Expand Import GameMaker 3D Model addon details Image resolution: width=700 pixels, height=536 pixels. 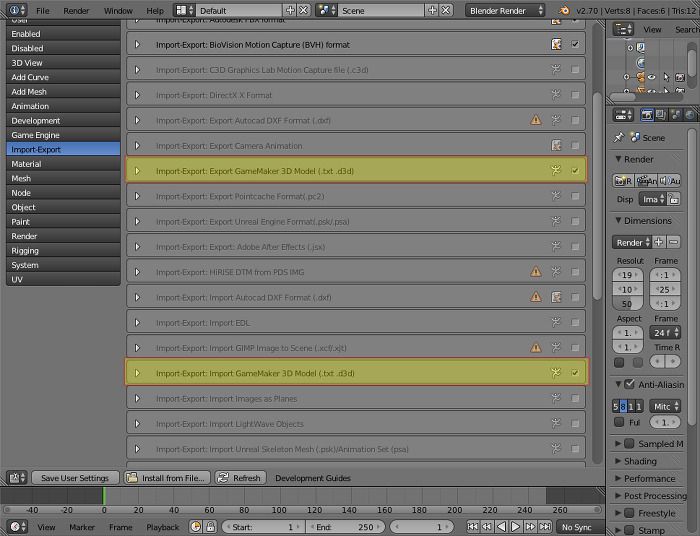click(x=138, y=373)
